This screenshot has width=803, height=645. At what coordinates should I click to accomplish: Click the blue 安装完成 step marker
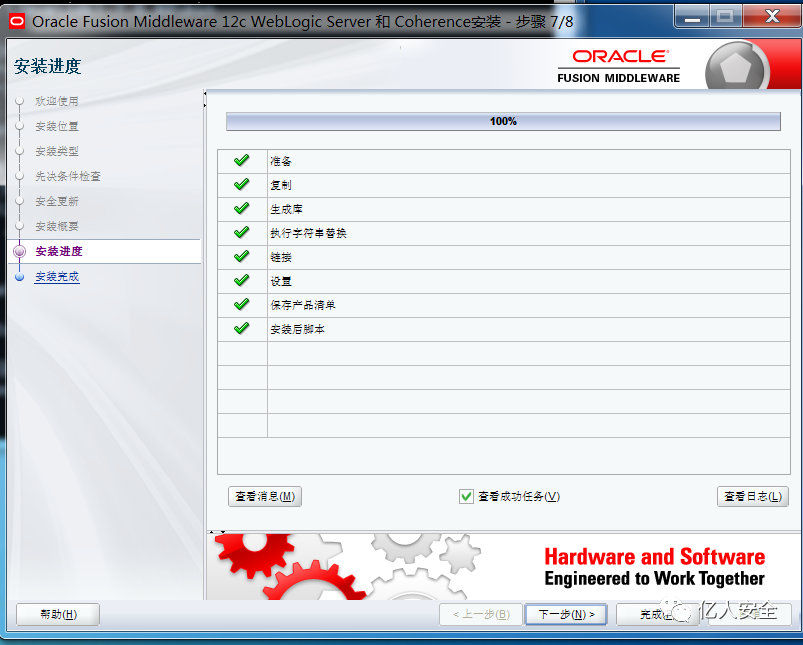pyautogui.click(x=19, y=277)
